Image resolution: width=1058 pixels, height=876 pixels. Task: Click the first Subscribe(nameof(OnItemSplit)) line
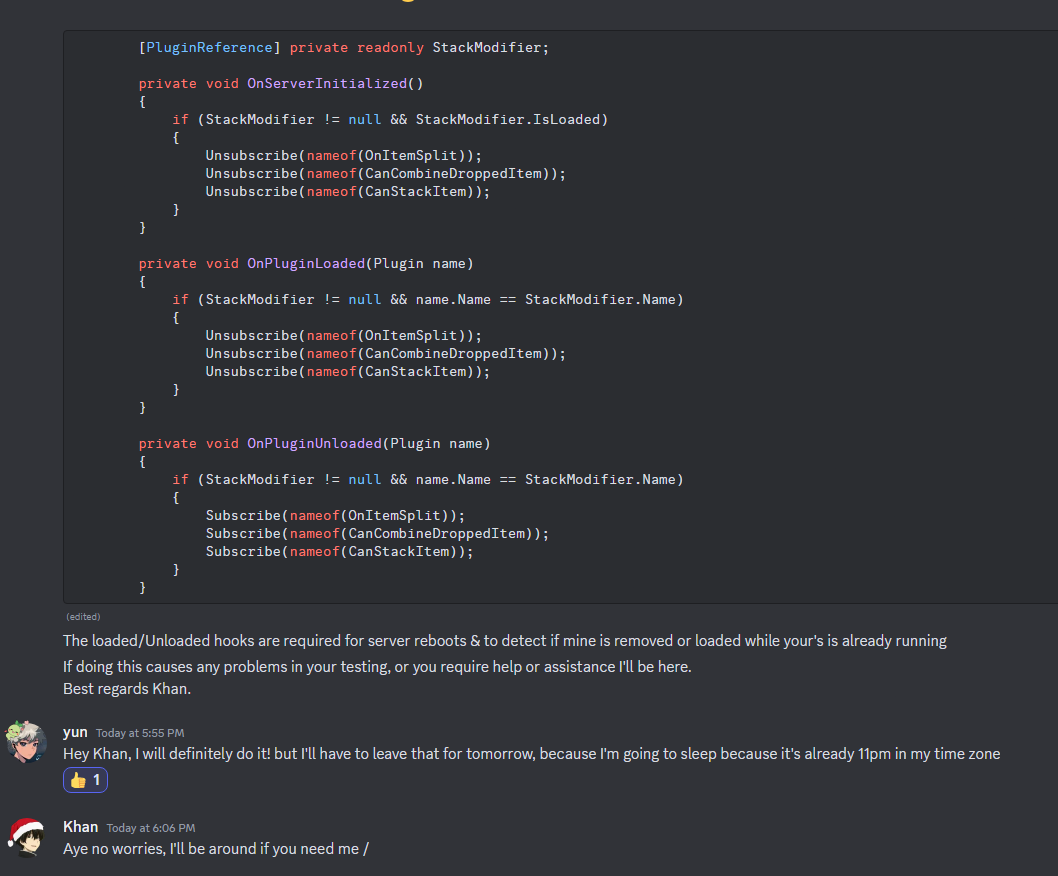pyautogui.click(x=336, y=515)
